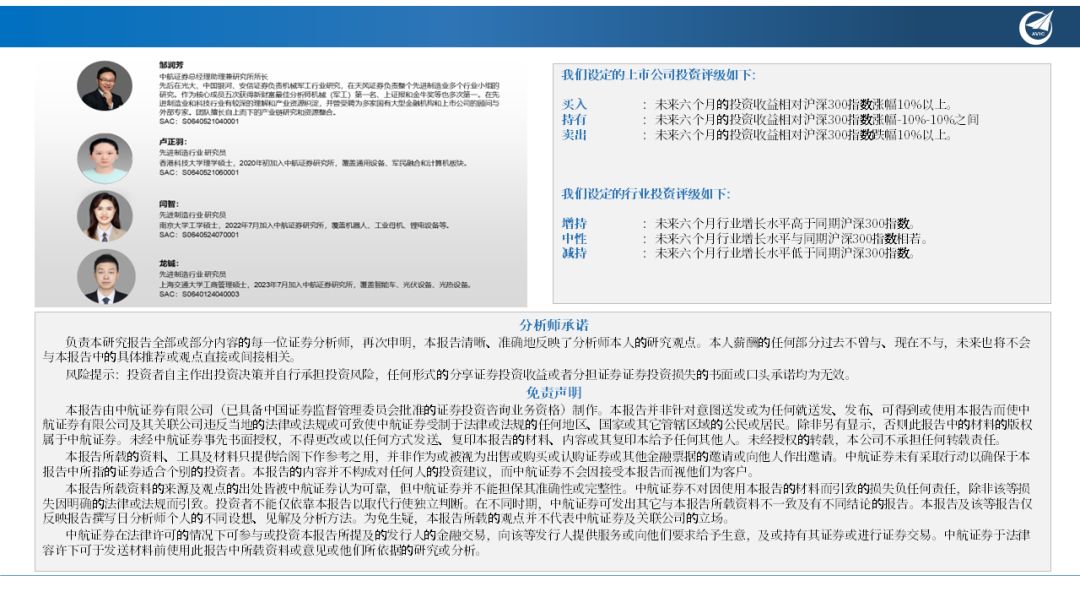Click 卢正羽's line about 香港科技大学理学硕士
Viewport: 1080px width, 608px height.
point(314,163)
